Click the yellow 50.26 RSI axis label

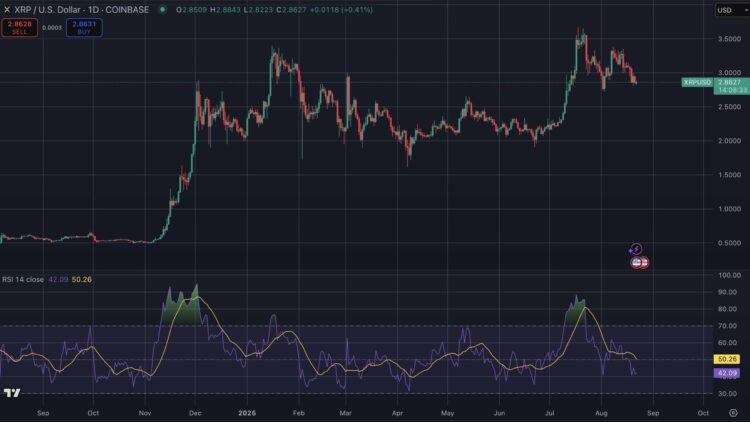click(727, 359)
